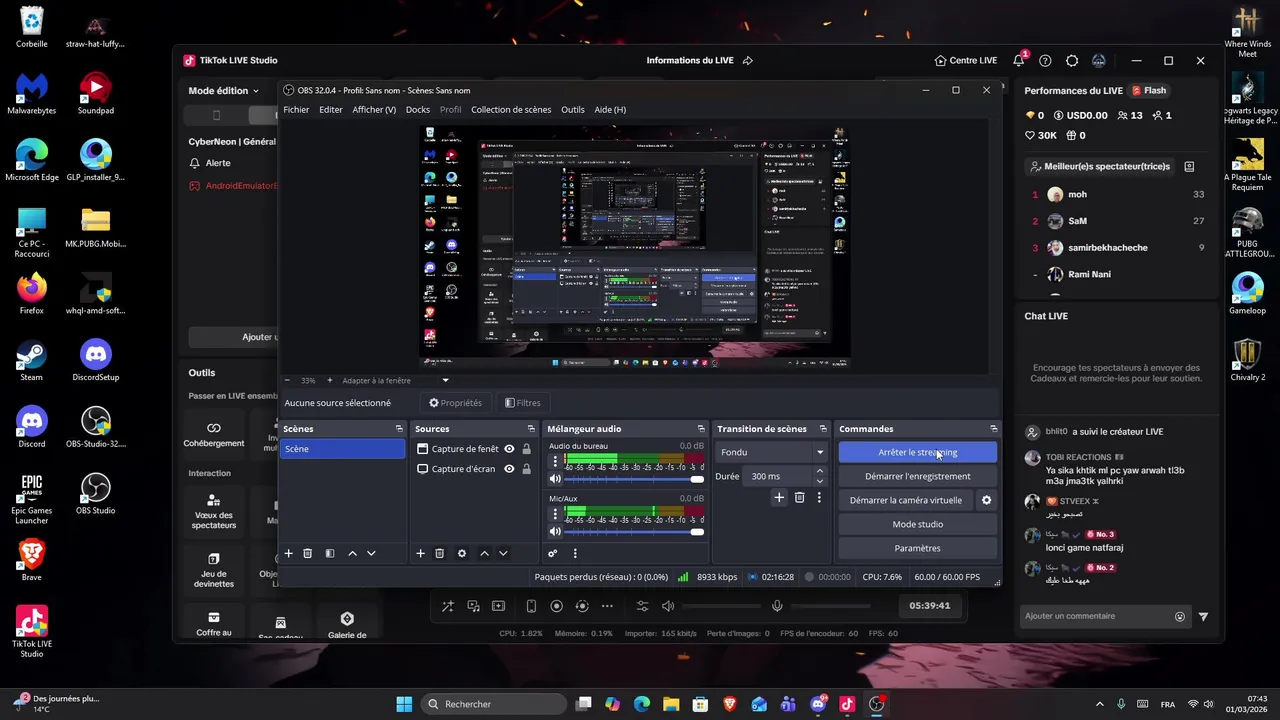This screenshot has height=720, width=1280.
Task: Mute TikTok Studio speaker output
Action: [668, 606]
